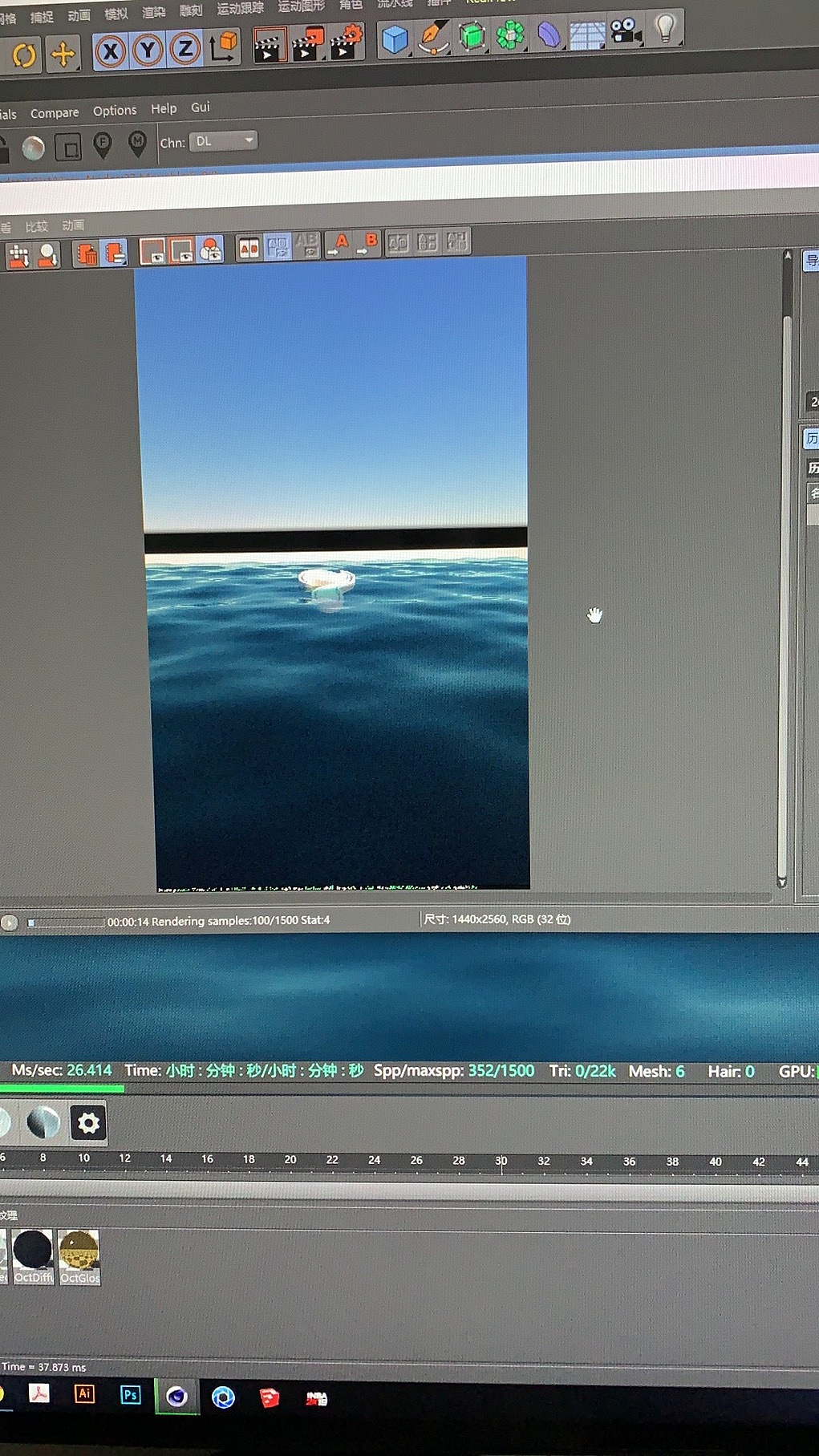Open the Chn channel dropdown showing DL
819x1456 pixels.
[223, 141]
